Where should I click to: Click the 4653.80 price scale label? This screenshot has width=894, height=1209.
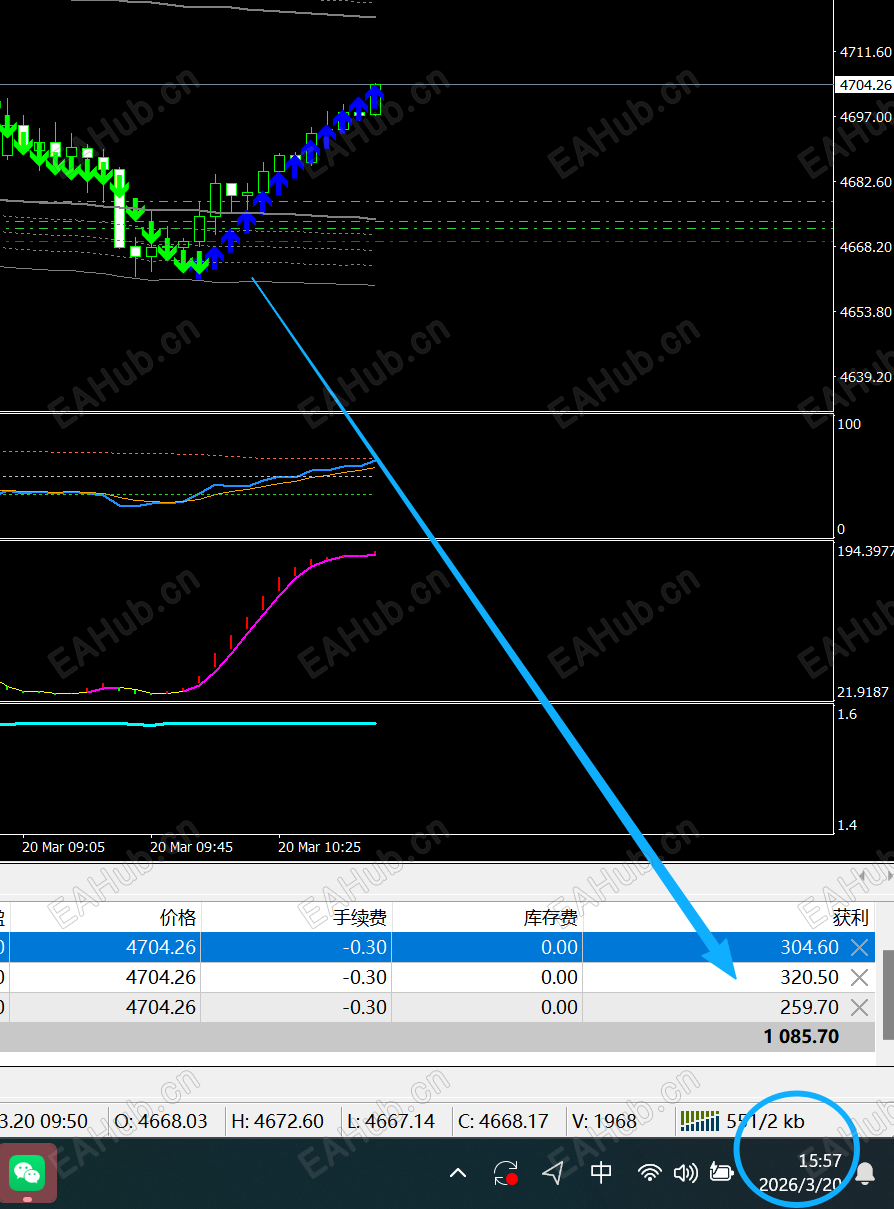pyautogui.click(x=866, y=312)
